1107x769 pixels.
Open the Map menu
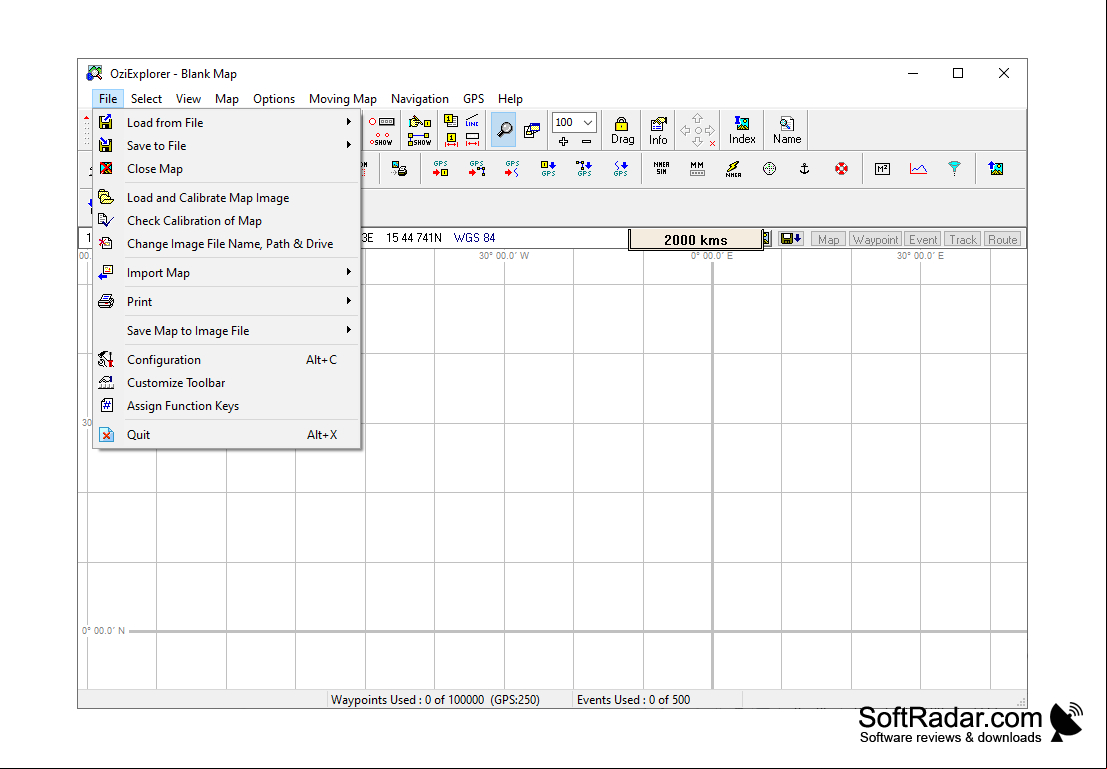tap(227, 99)
